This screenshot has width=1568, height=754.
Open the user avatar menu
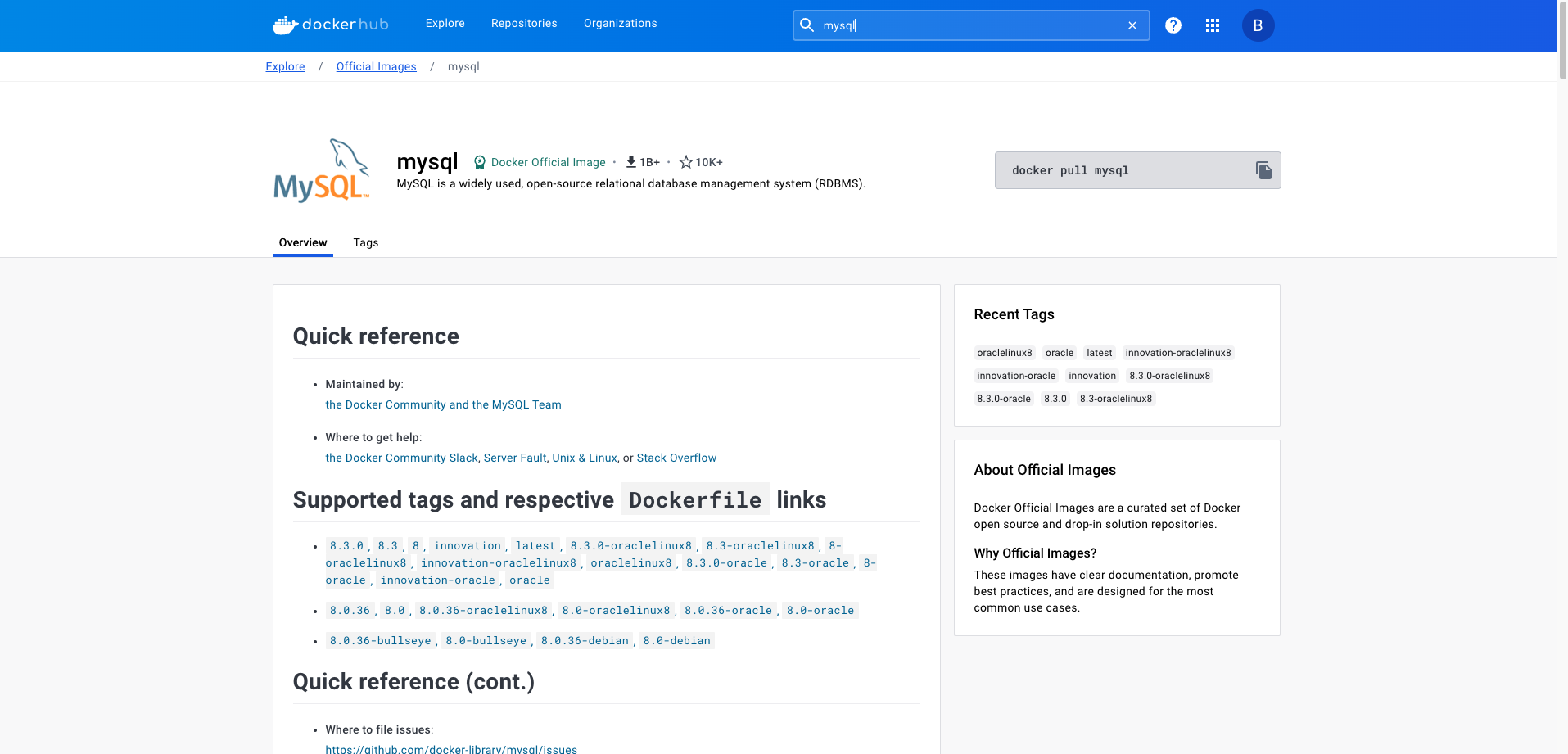pos(1258,25)
